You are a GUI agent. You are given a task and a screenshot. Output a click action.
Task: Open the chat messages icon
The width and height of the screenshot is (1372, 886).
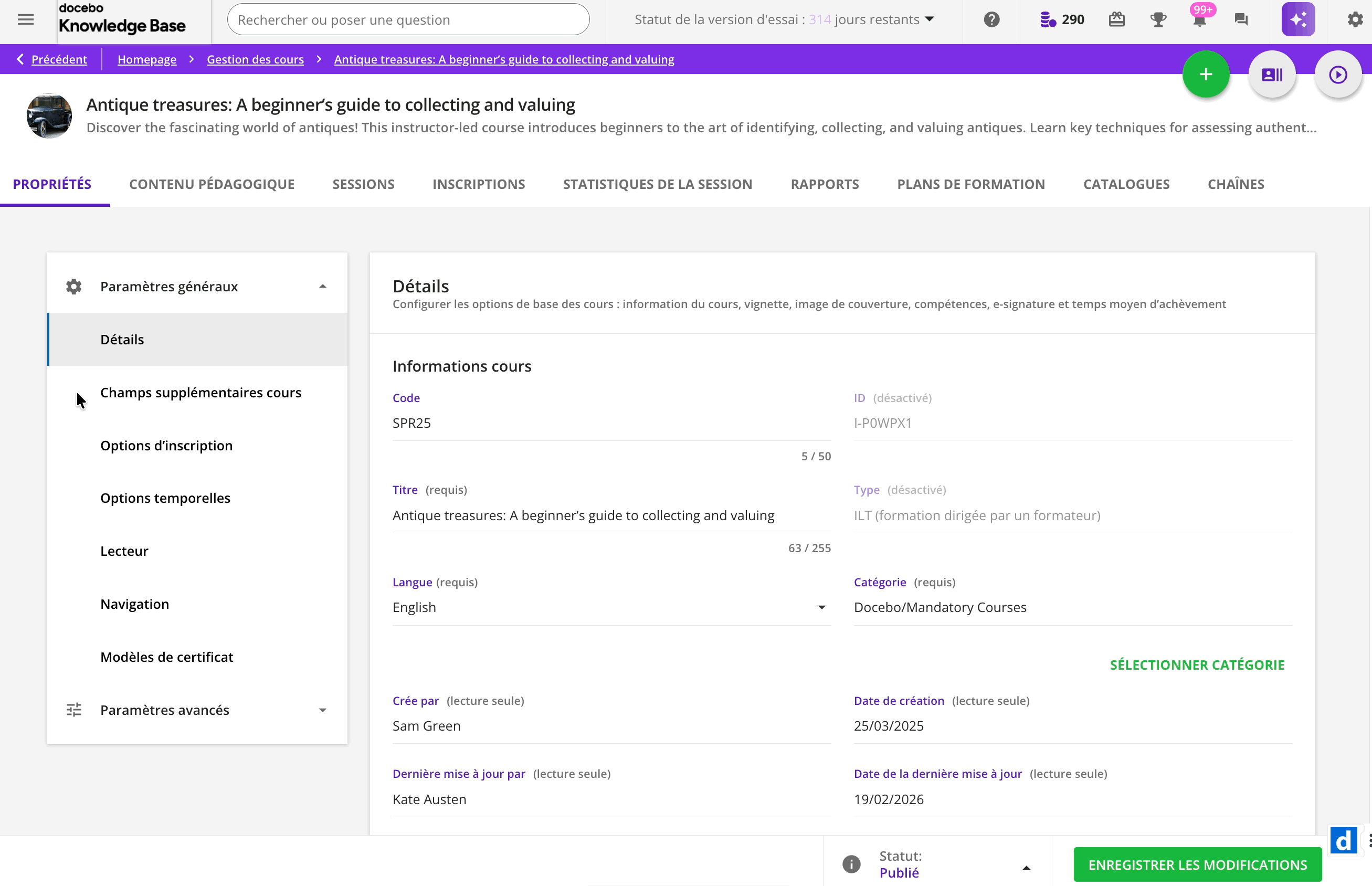pyautogui.click(x=1241, y=19)
